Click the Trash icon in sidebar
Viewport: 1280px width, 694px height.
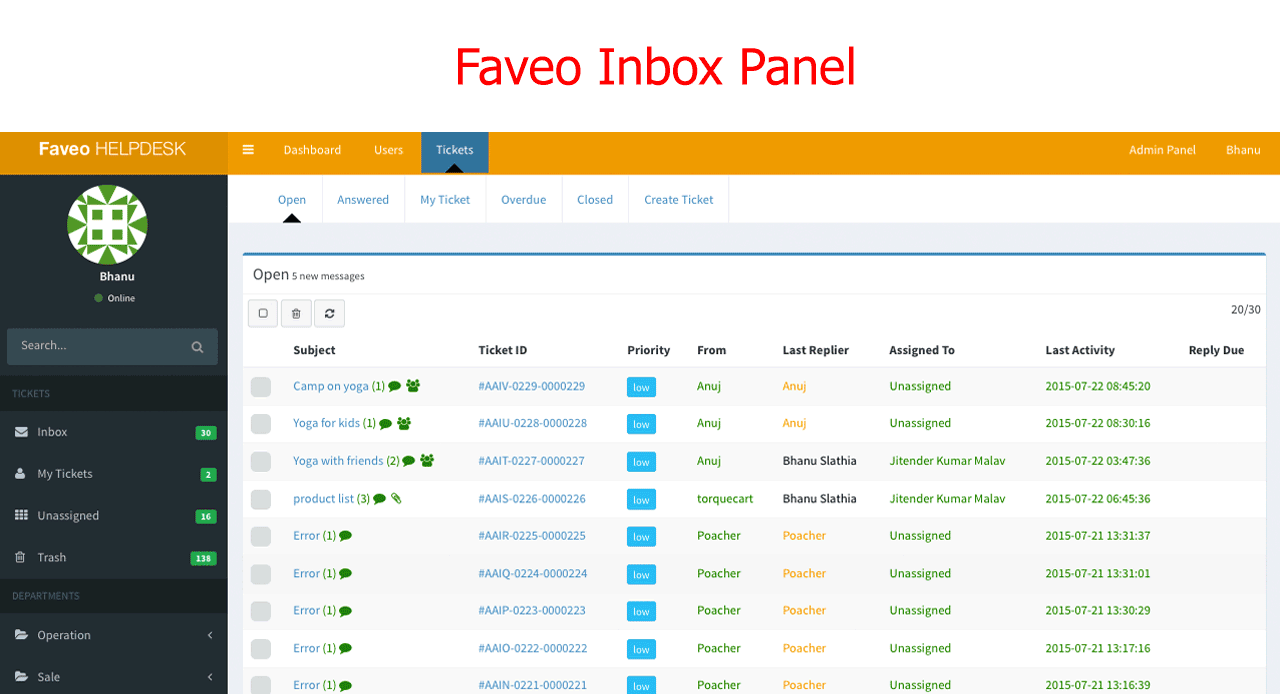click(x=21, y=557)
